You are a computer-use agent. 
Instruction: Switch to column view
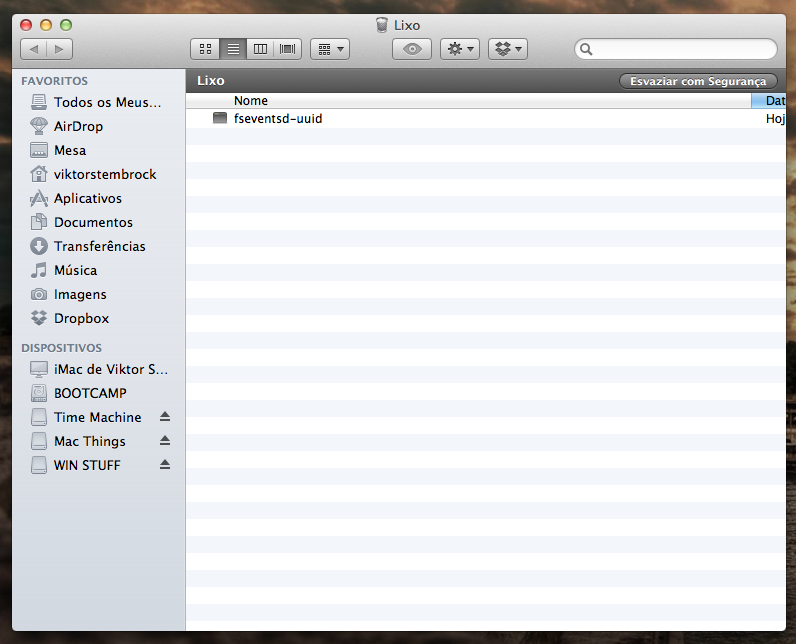click(260, 49)
